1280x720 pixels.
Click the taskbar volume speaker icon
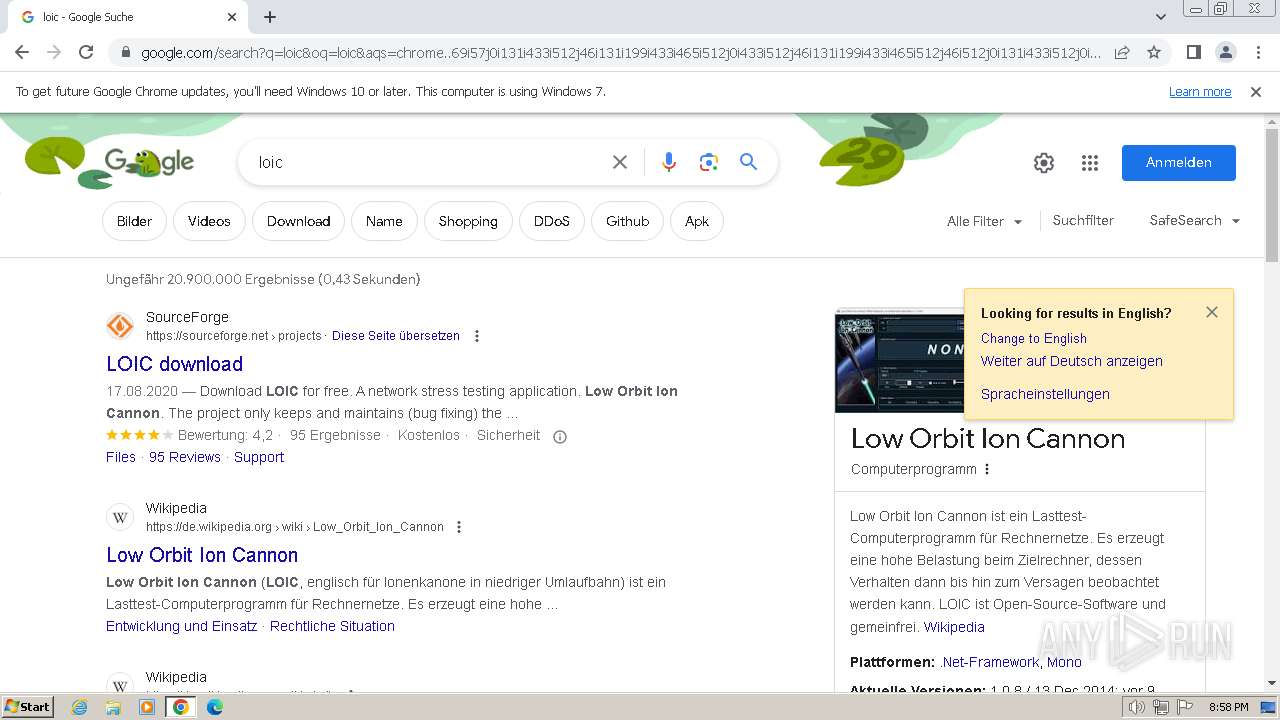coord(1137,707)
